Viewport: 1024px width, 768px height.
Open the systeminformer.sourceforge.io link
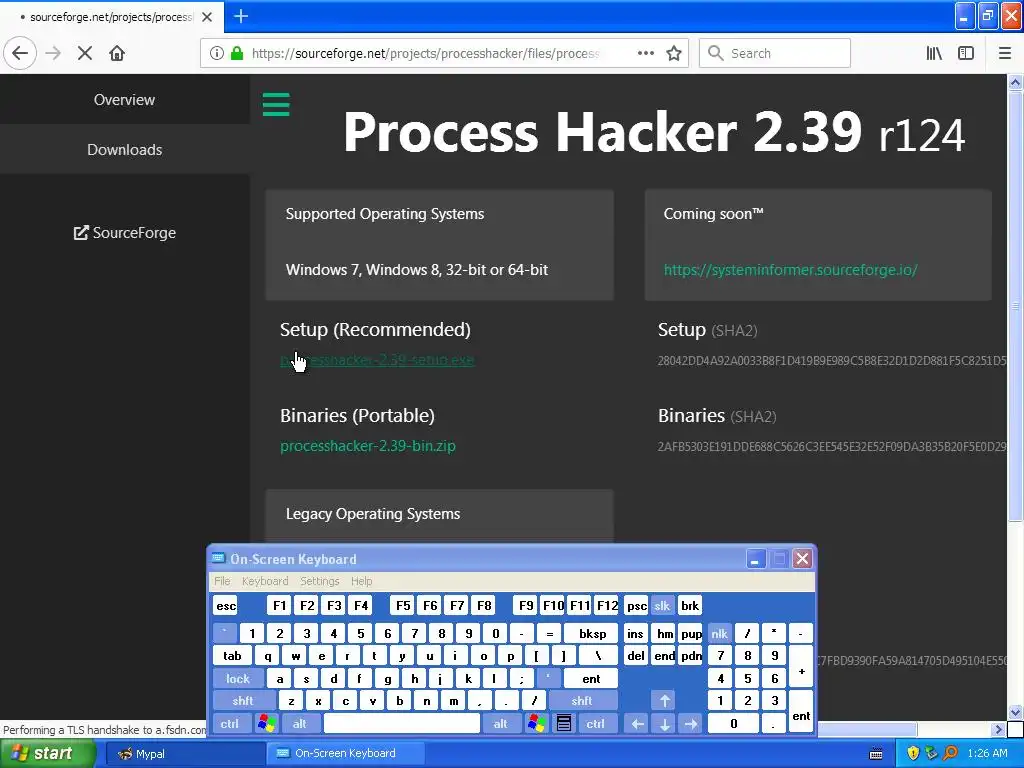pyautogui.click(x=790, y=270)
